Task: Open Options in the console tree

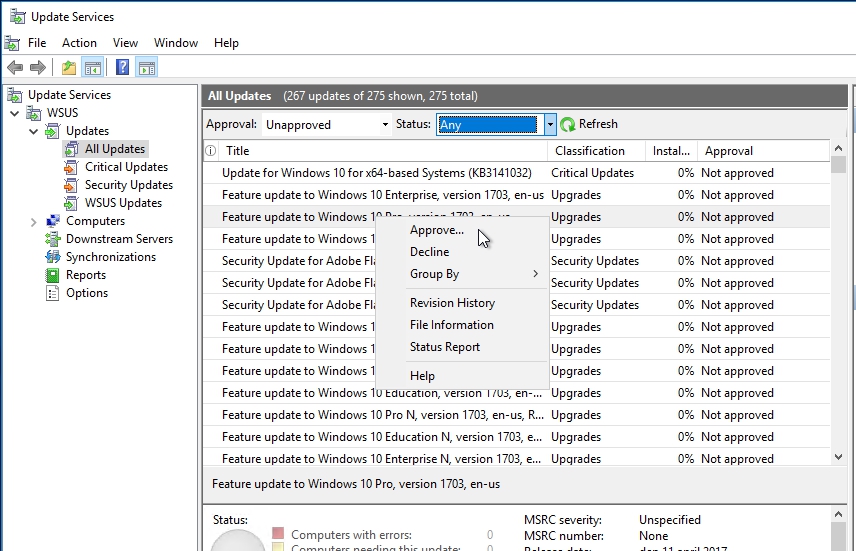Action: click(86, 293)
